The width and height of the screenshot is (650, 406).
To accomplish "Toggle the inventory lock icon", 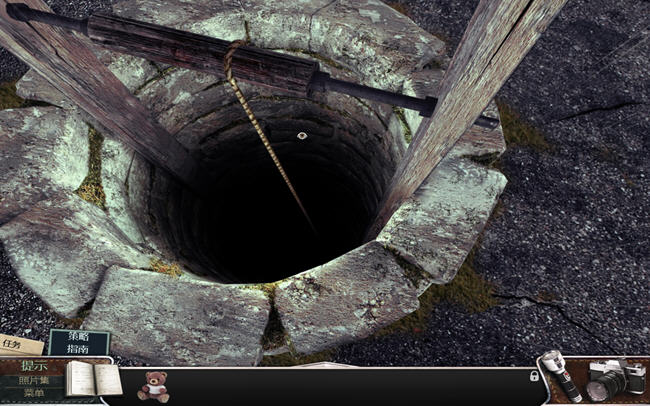I will [x=534, y=376].
